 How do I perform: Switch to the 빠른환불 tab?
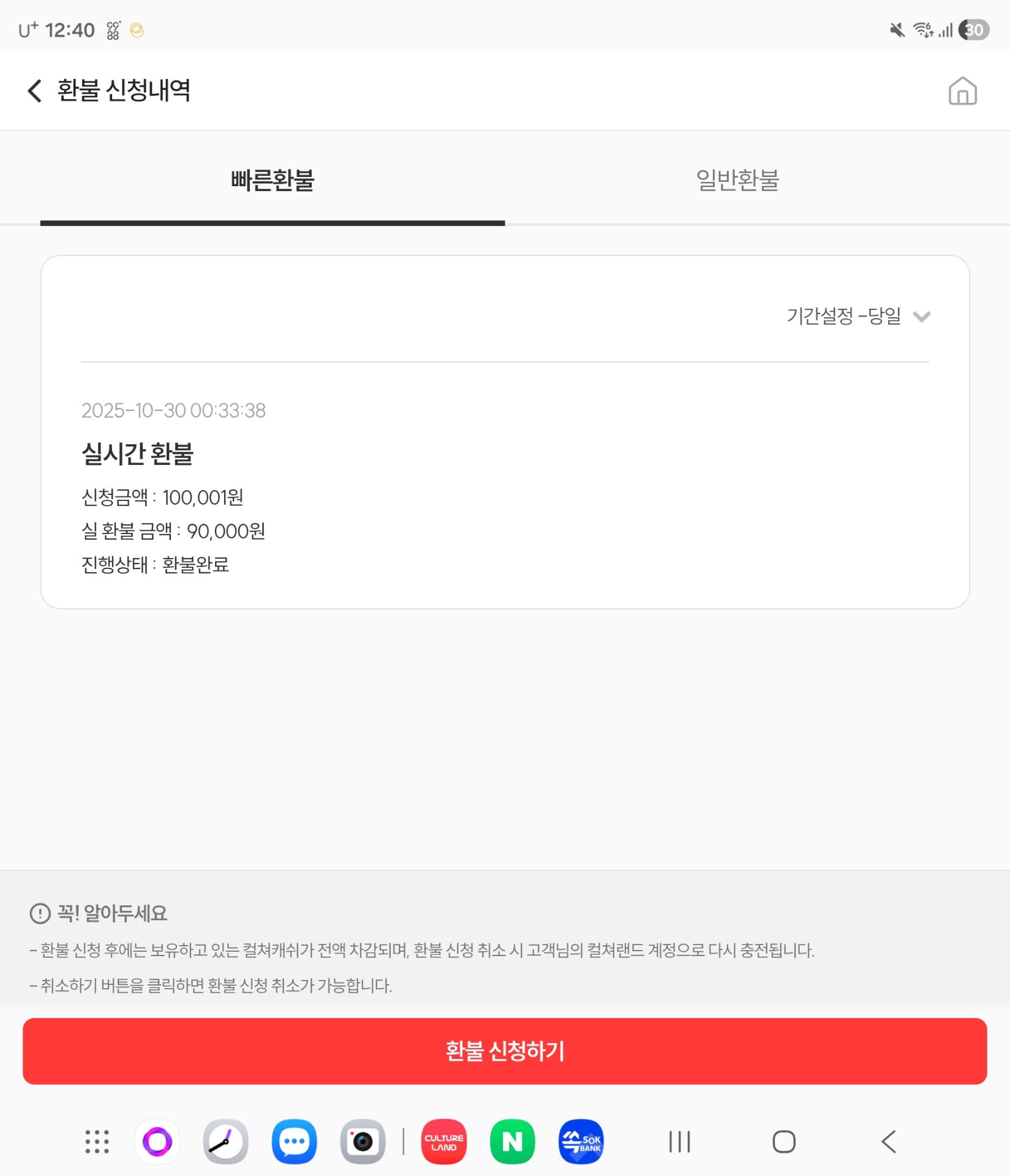273,180
